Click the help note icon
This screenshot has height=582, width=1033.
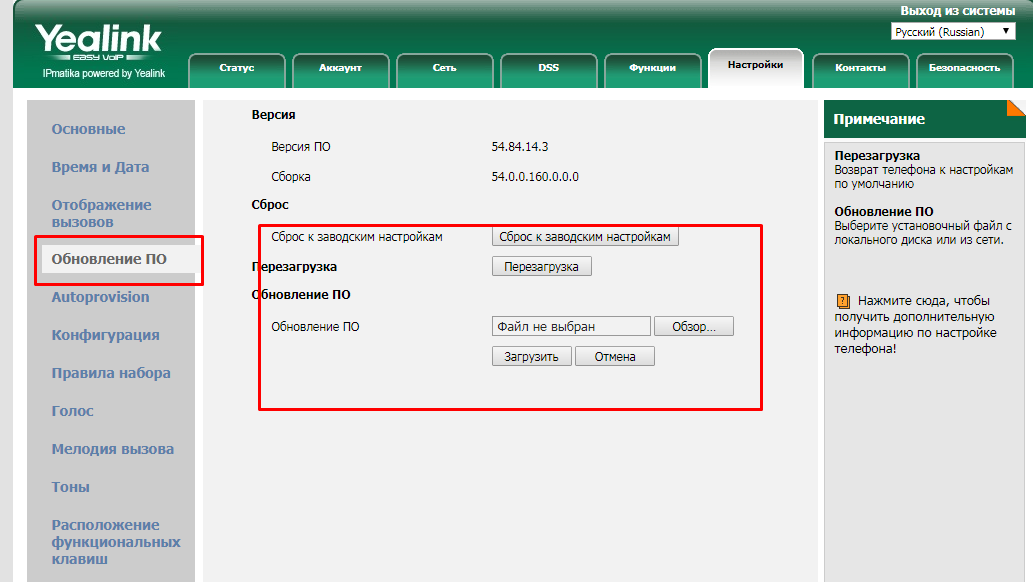pyautogui.click(x=842, y=300)
